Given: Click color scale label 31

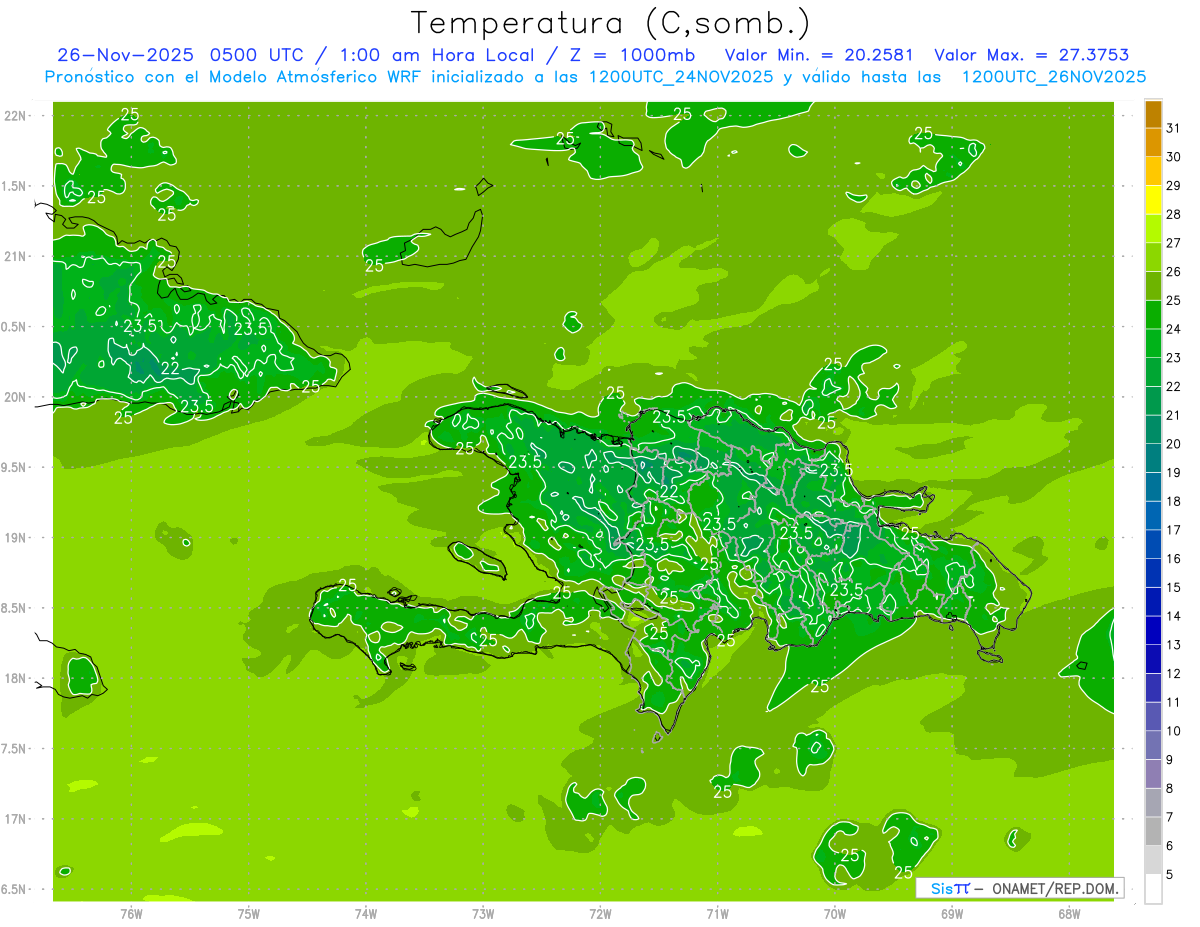Looking at the screenshot, I should coord(1174,128).
